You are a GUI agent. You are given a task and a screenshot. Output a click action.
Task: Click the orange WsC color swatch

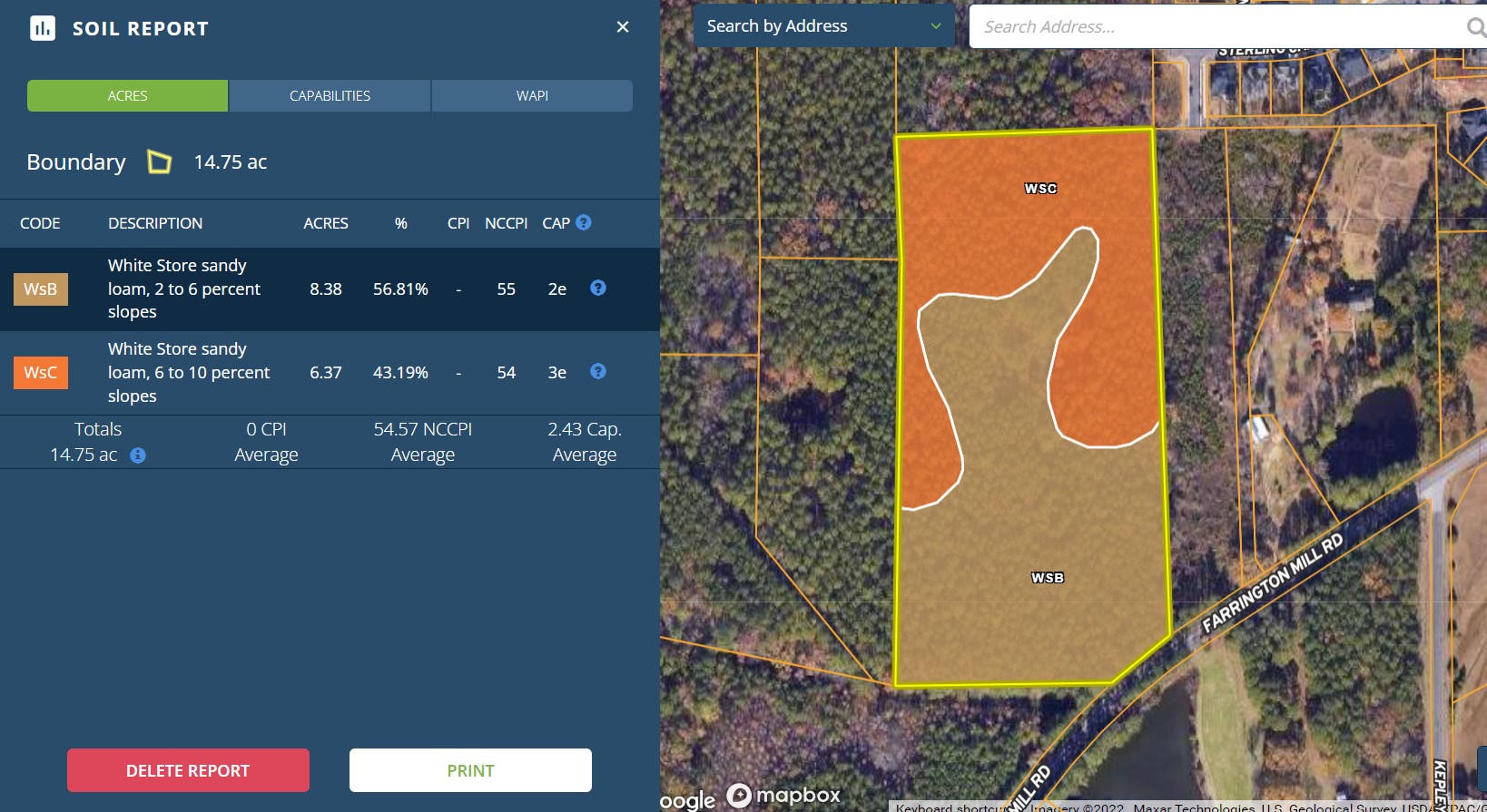[41, 373]
